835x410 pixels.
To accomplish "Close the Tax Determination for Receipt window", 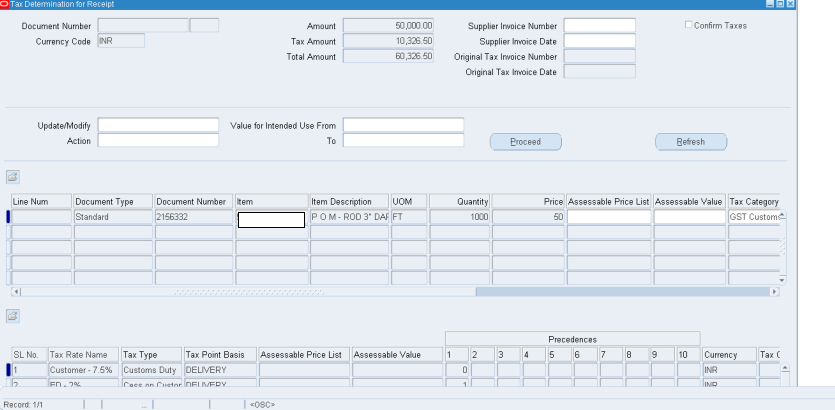I will [x=790, y=4].
